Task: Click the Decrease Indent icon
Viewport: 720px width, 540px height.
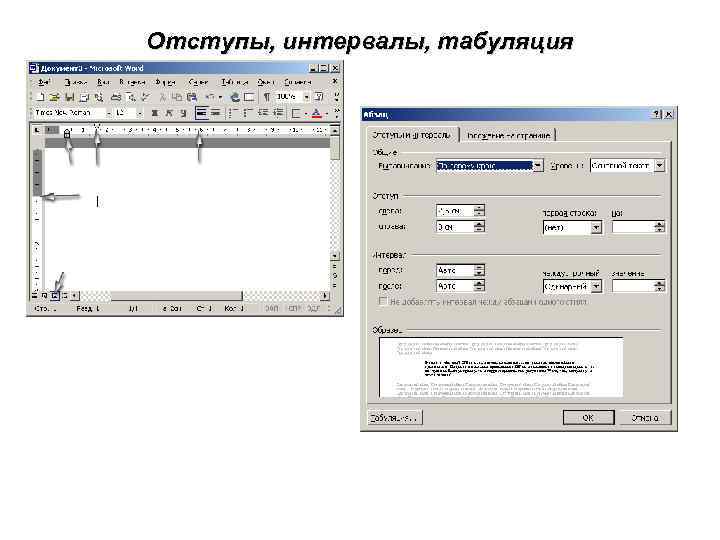Action: (263, 113)
